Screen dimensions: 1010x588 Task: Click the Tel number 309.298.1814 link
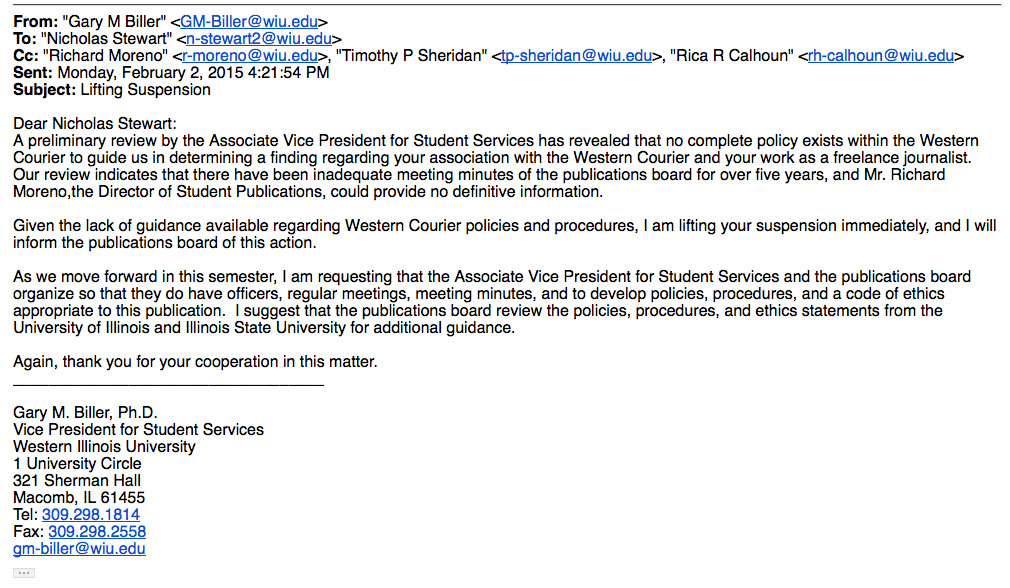click(91, 515)
